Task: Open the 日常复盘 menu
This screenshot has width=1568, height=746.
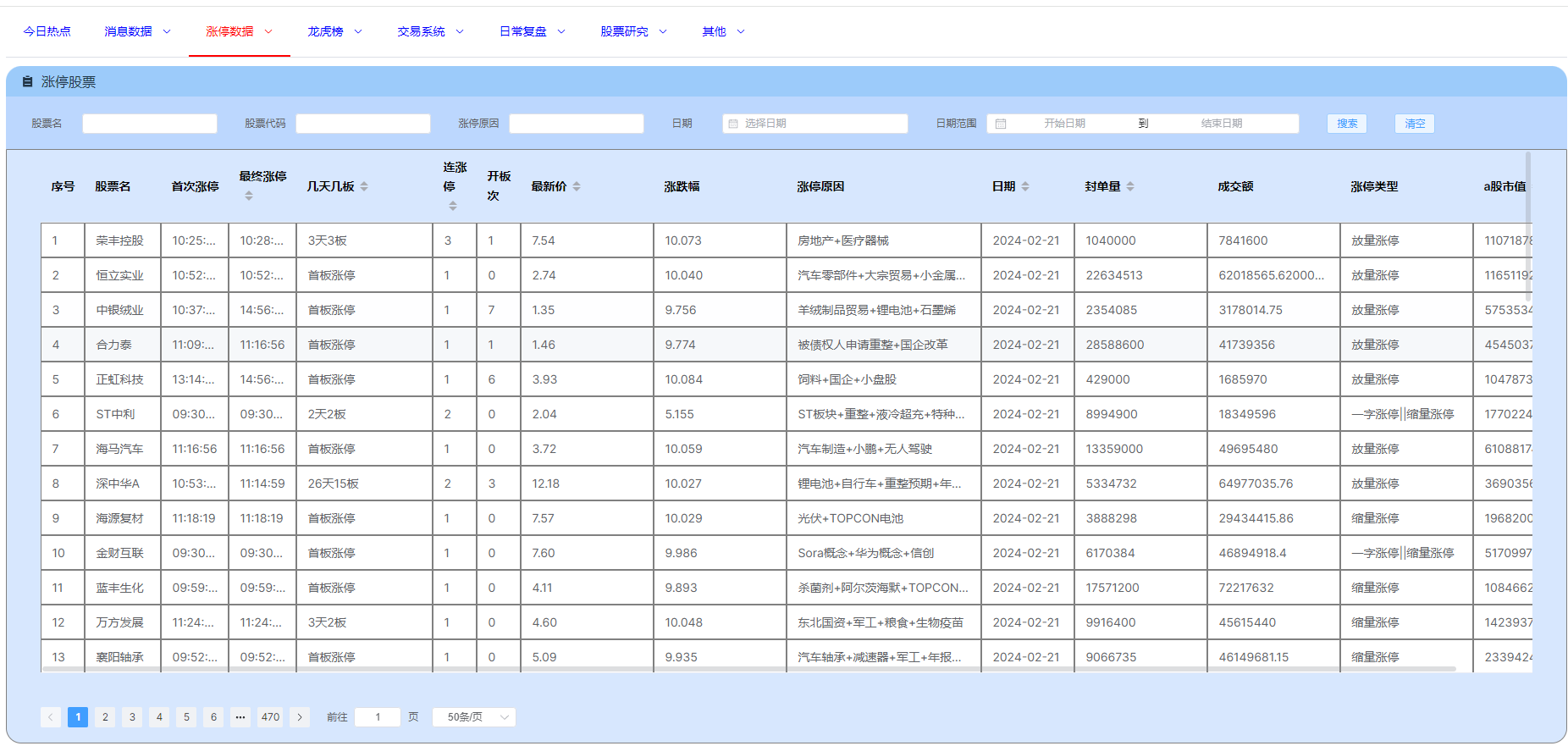Action: pos(532,31)
